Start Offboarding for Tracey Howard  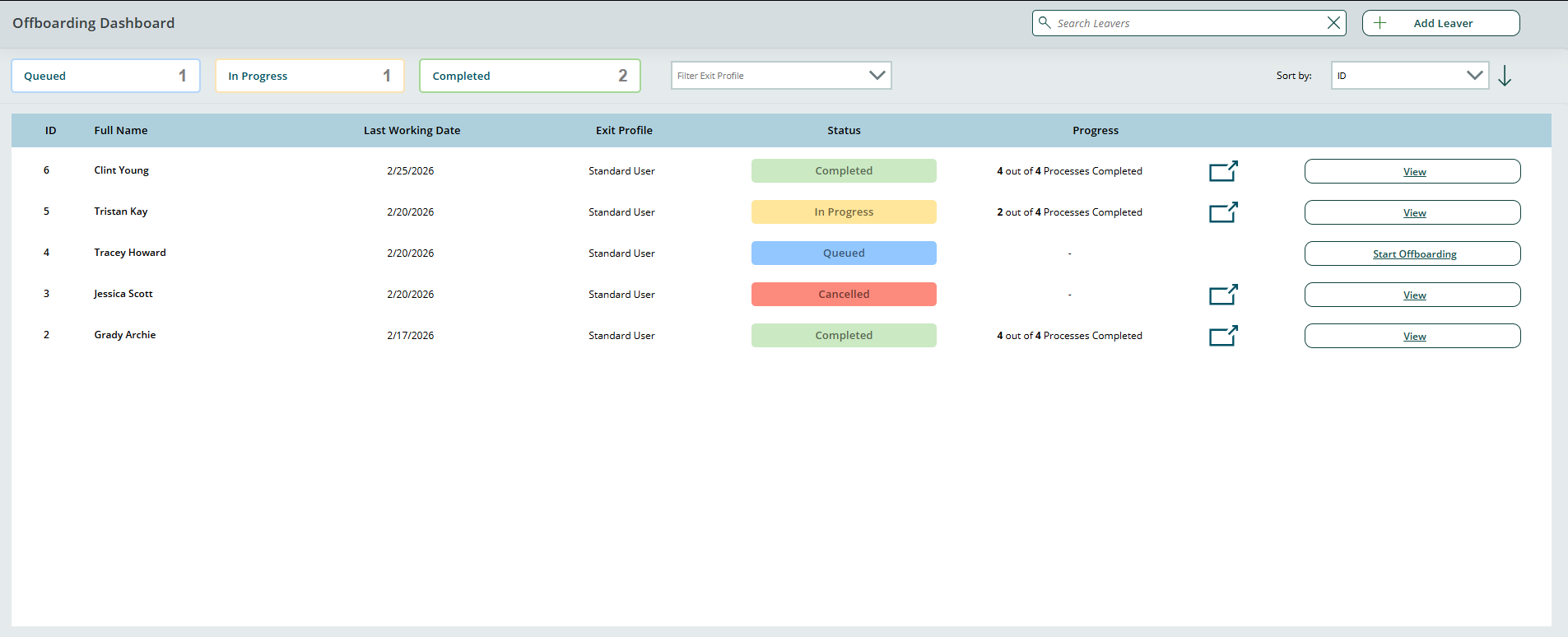tap(1412, 253)
